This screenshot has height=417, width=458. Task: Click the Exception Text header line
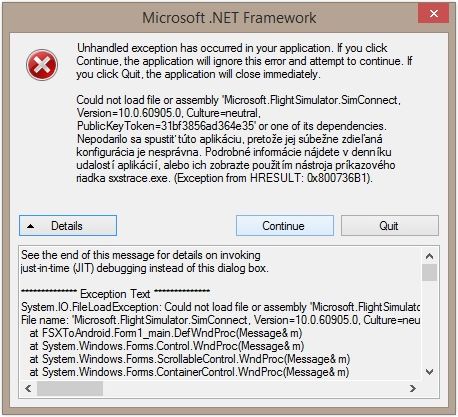click(115, 294)
